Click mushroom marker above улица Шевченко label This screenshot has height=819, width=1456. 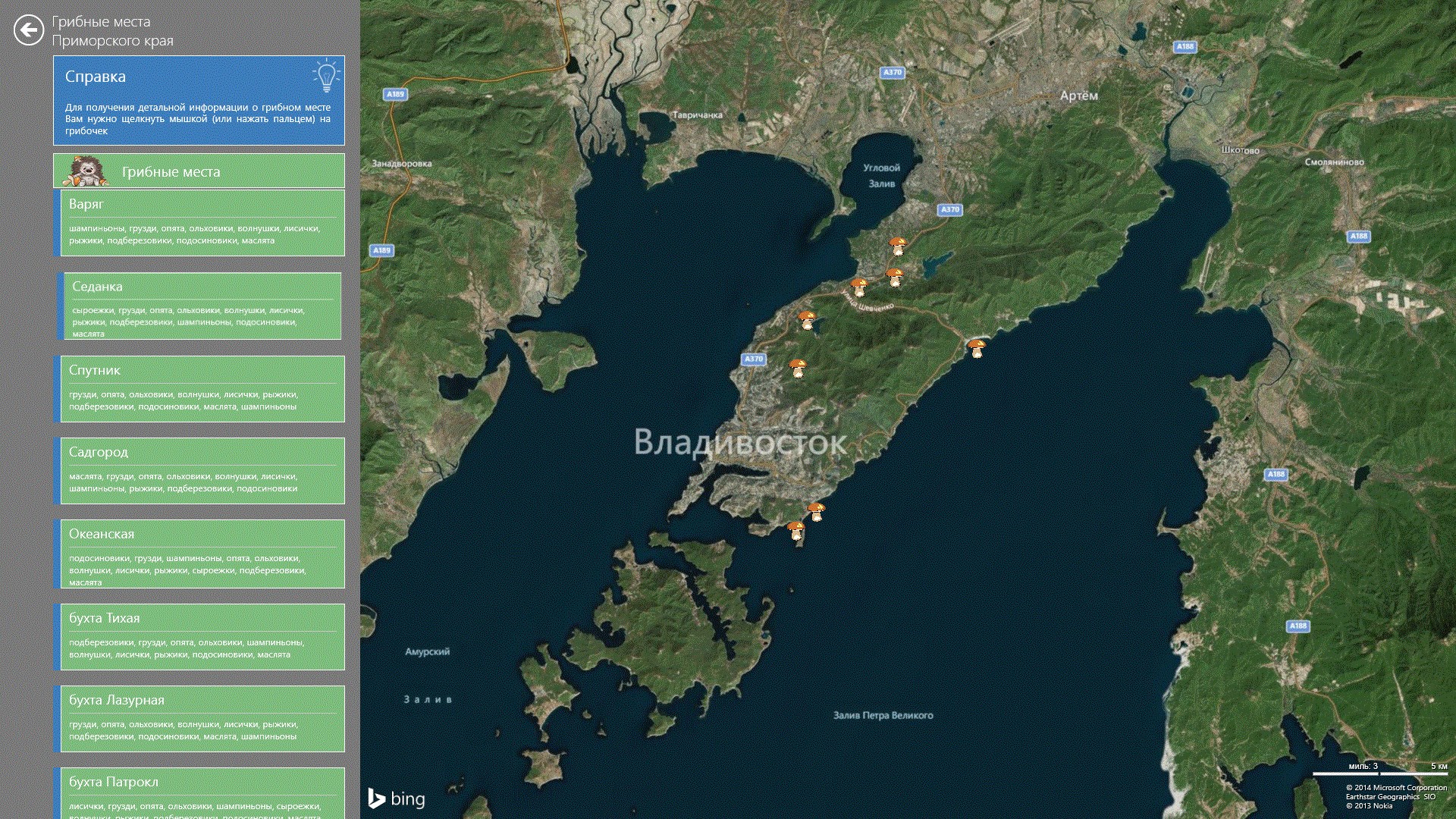pyautogui.click(x=858, y=287)
